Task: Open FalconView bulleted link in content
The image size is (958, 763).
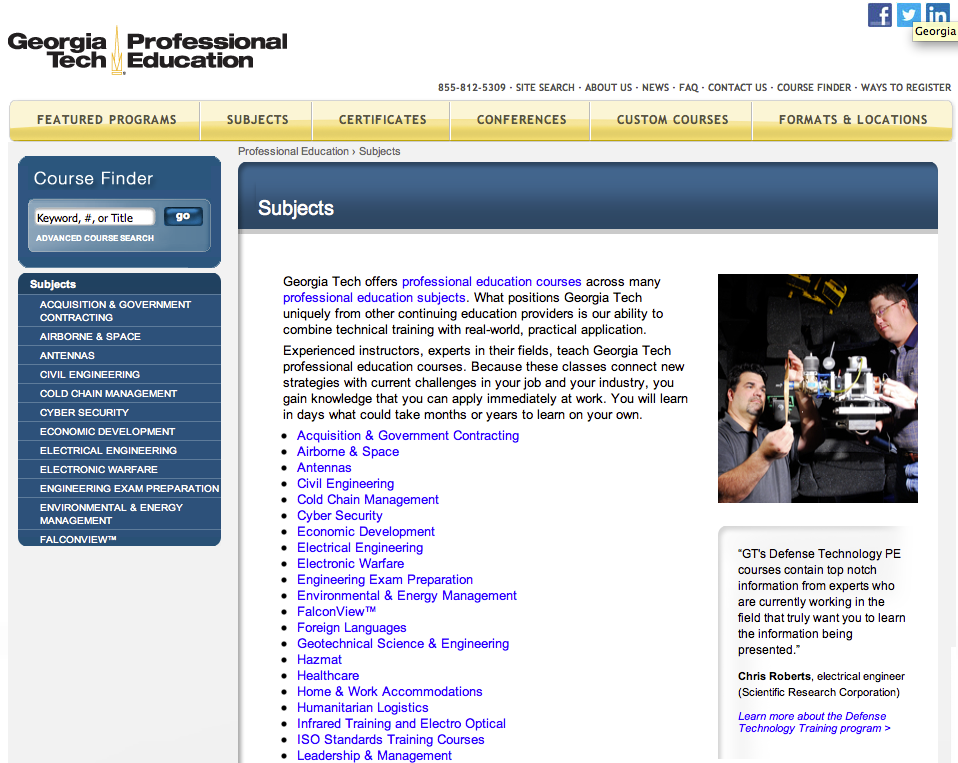Action: tap(336, 611)
